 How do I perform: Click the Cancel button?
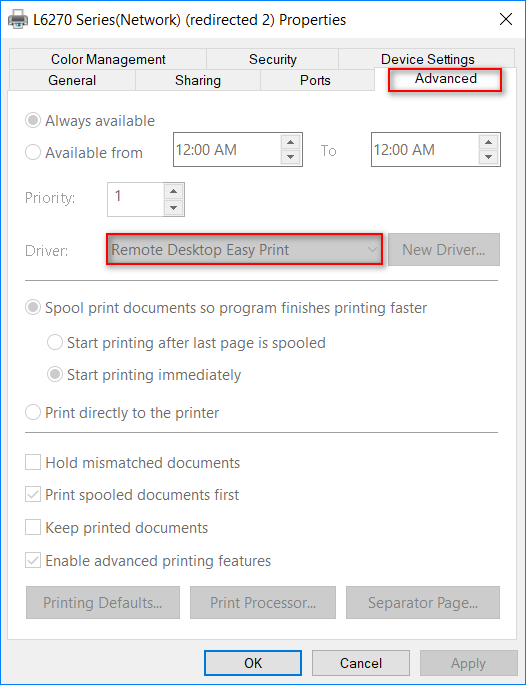pos(361,663)
